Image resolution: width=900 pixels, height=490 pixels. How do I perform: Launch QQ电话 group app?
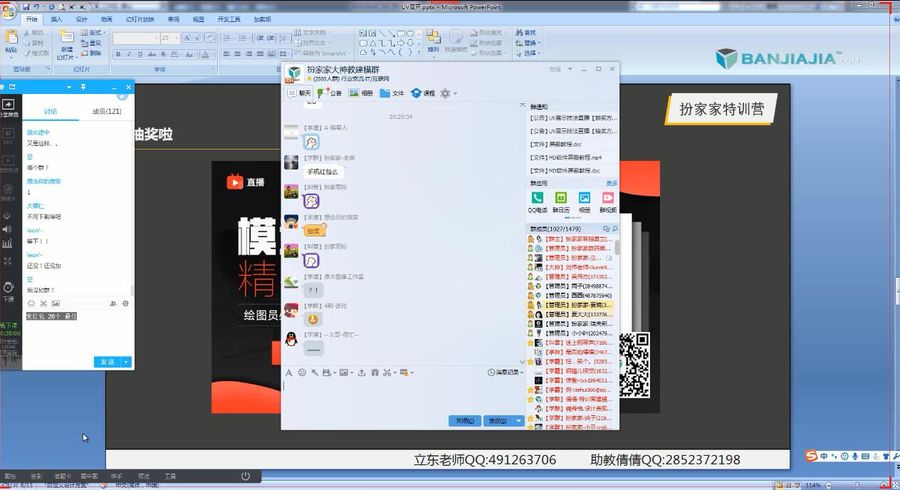click(537, 202)
